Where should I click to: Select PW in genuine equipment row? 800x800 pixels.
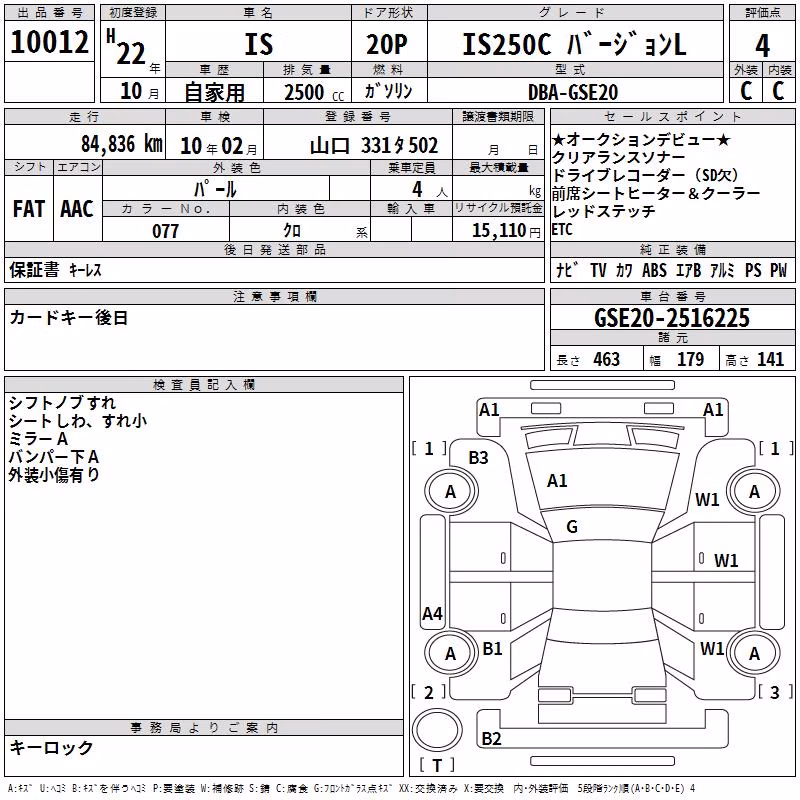pyautogui.click(x=778, y=270)
